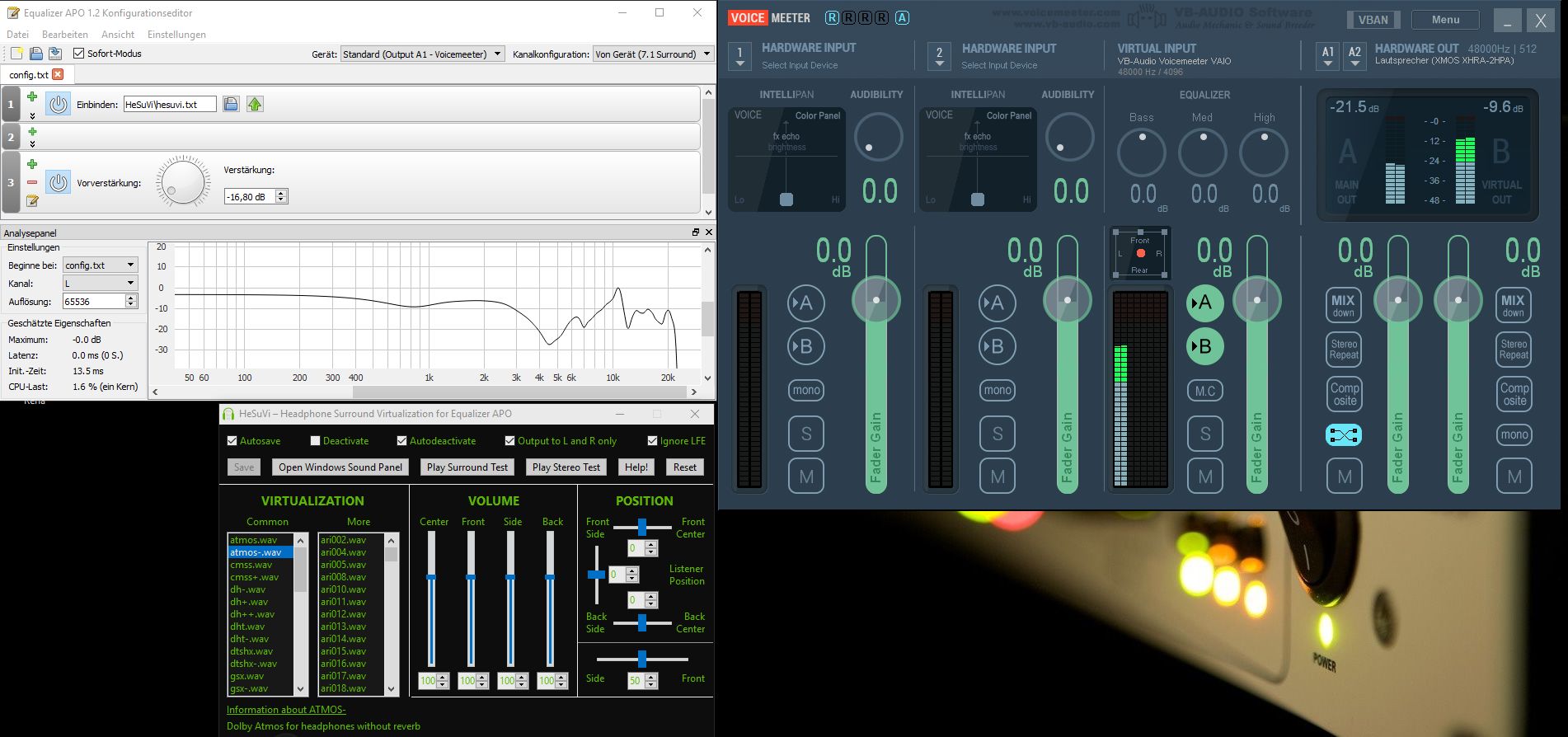Add a filter using plus in row 3
Viewport: 1568px width, 737px height.
click(32, 164)
